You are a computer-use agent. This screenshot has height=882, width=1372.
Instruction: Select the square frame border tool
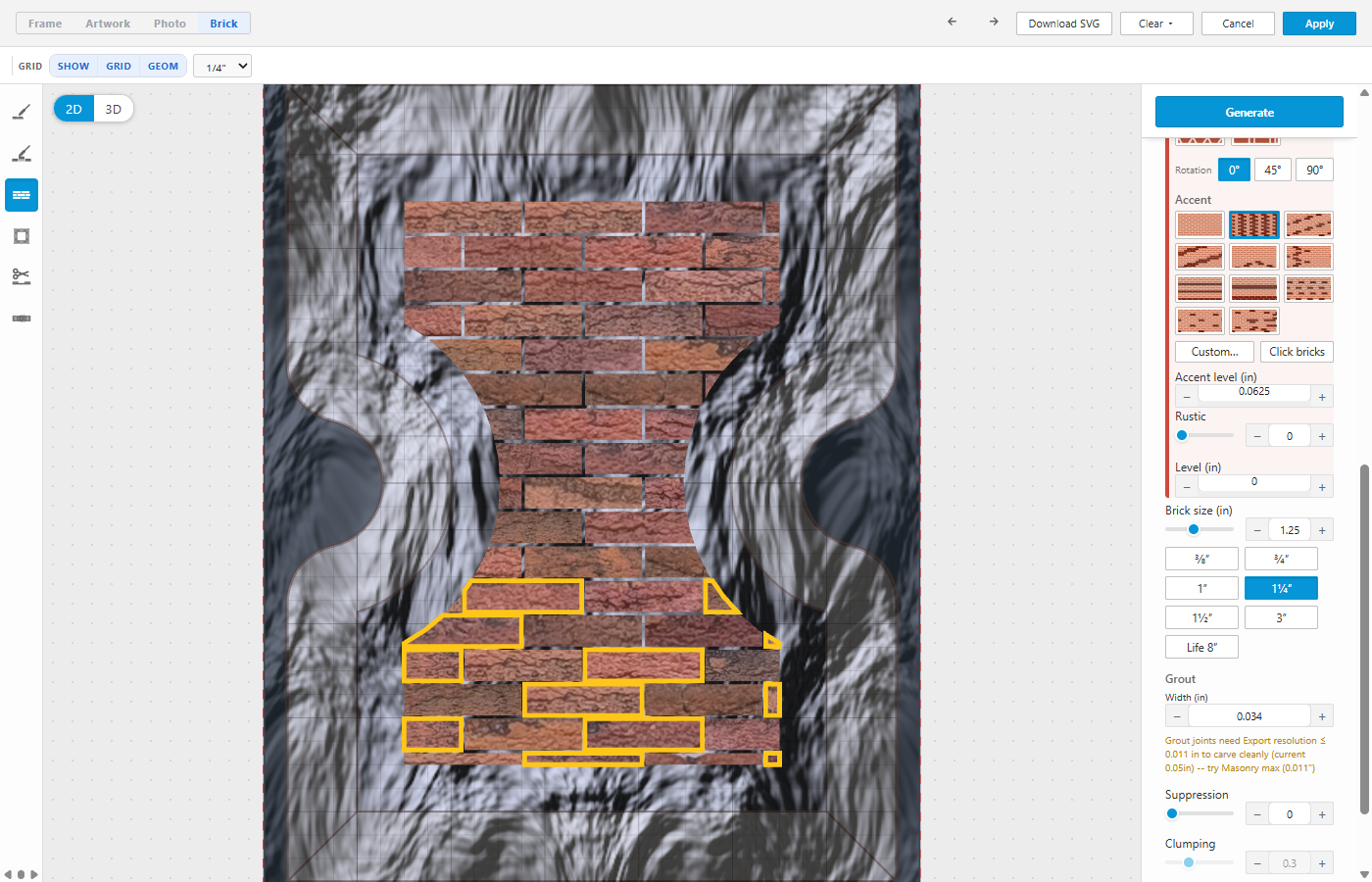[x=22, y=236]
